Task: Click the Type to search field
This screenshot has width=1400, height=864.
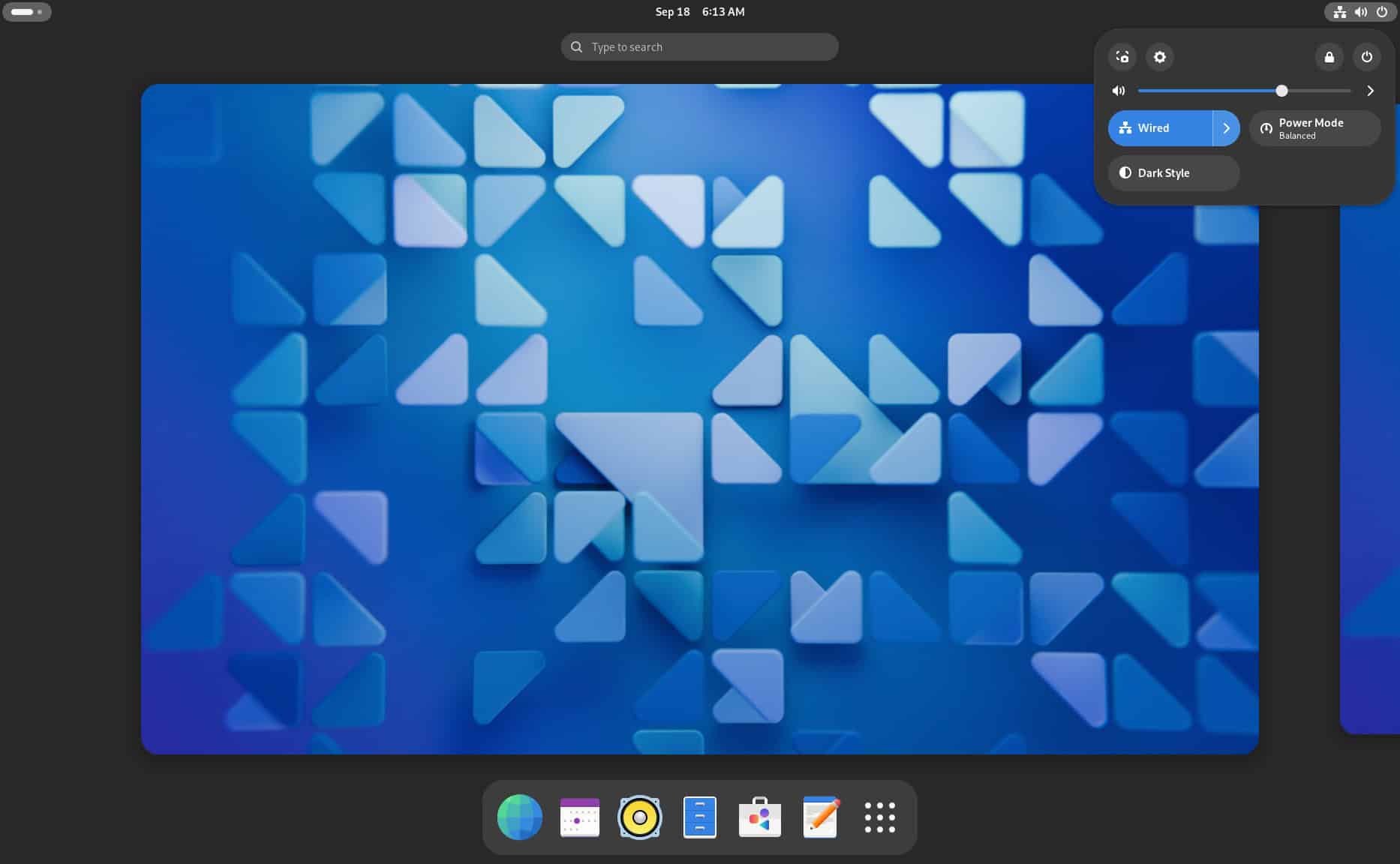Action: [x=698, y=46]
